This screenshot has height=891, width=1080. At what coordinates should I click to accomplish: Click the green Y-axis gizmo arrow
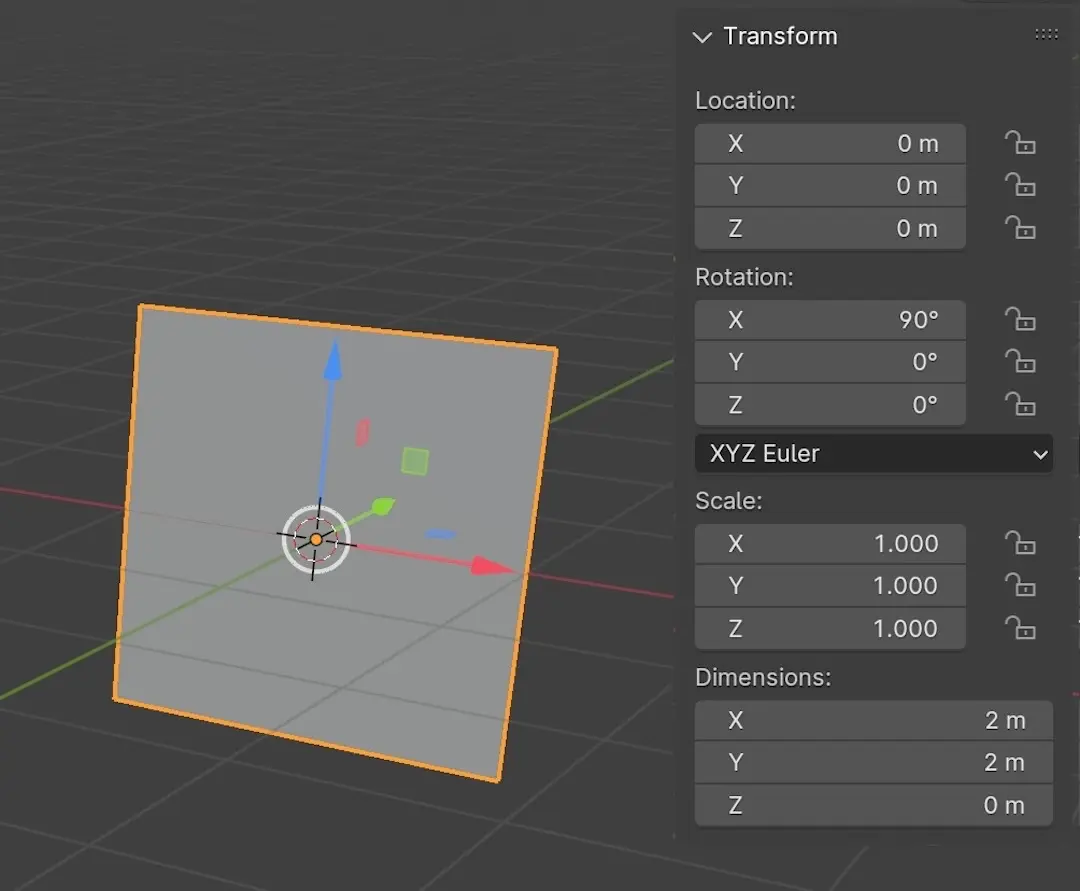pyautogui.click(x=383, y=507)
